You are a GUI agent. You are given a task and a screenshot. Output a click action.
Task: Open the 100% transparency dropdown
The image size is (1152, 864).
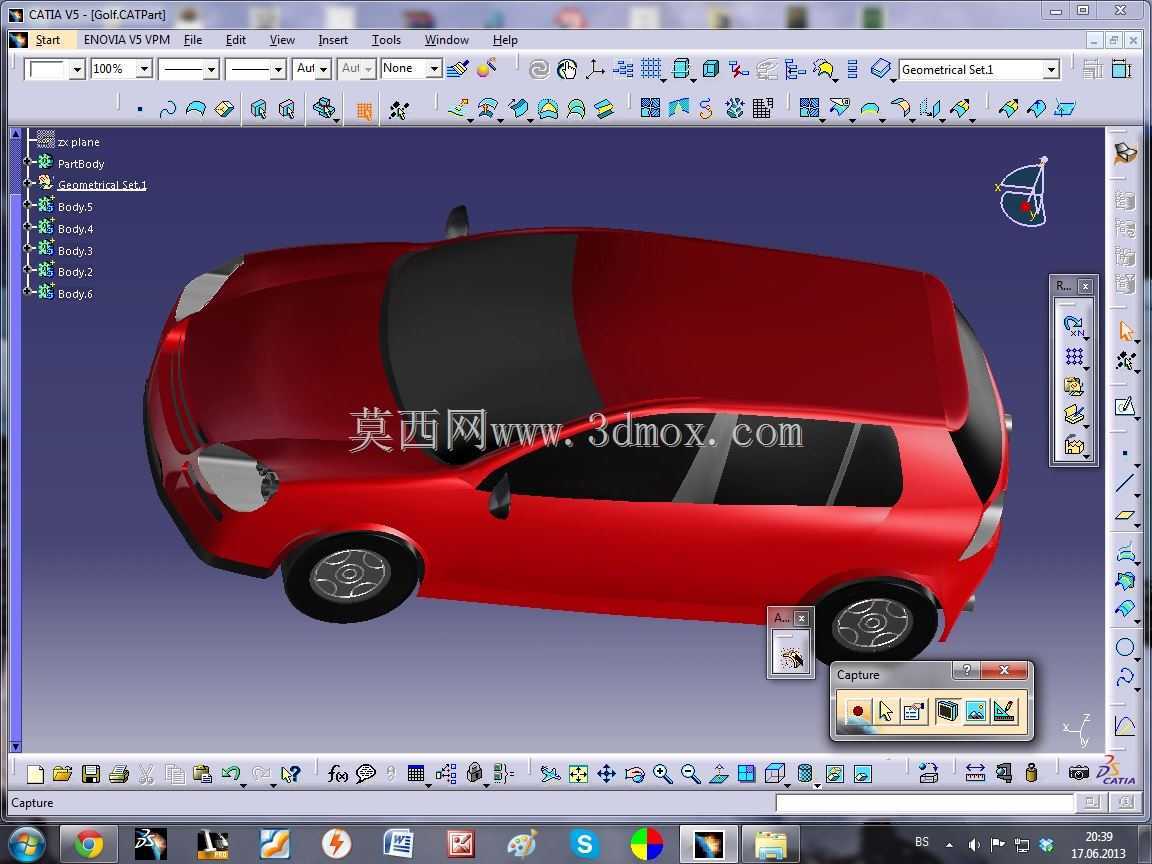pyautogui.click(x=144, y=69)
